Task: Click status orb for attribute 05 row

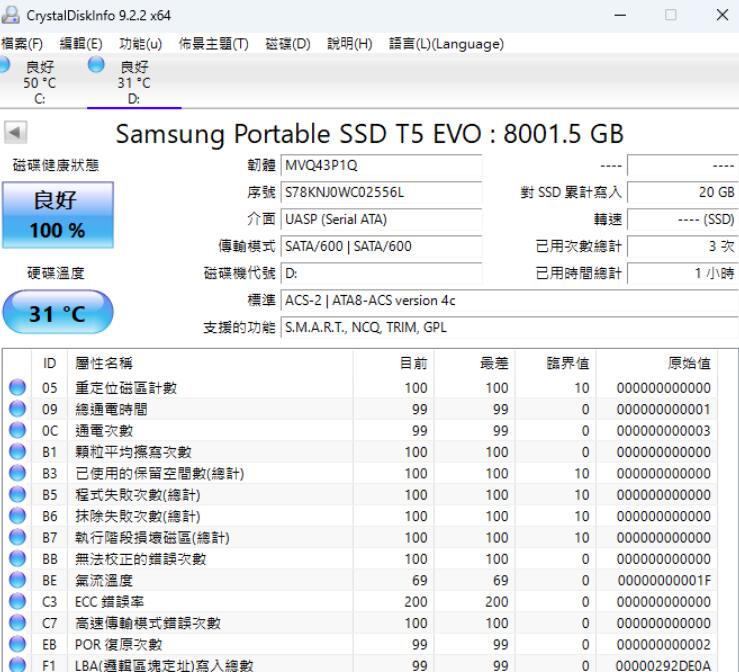Action: 17,388
